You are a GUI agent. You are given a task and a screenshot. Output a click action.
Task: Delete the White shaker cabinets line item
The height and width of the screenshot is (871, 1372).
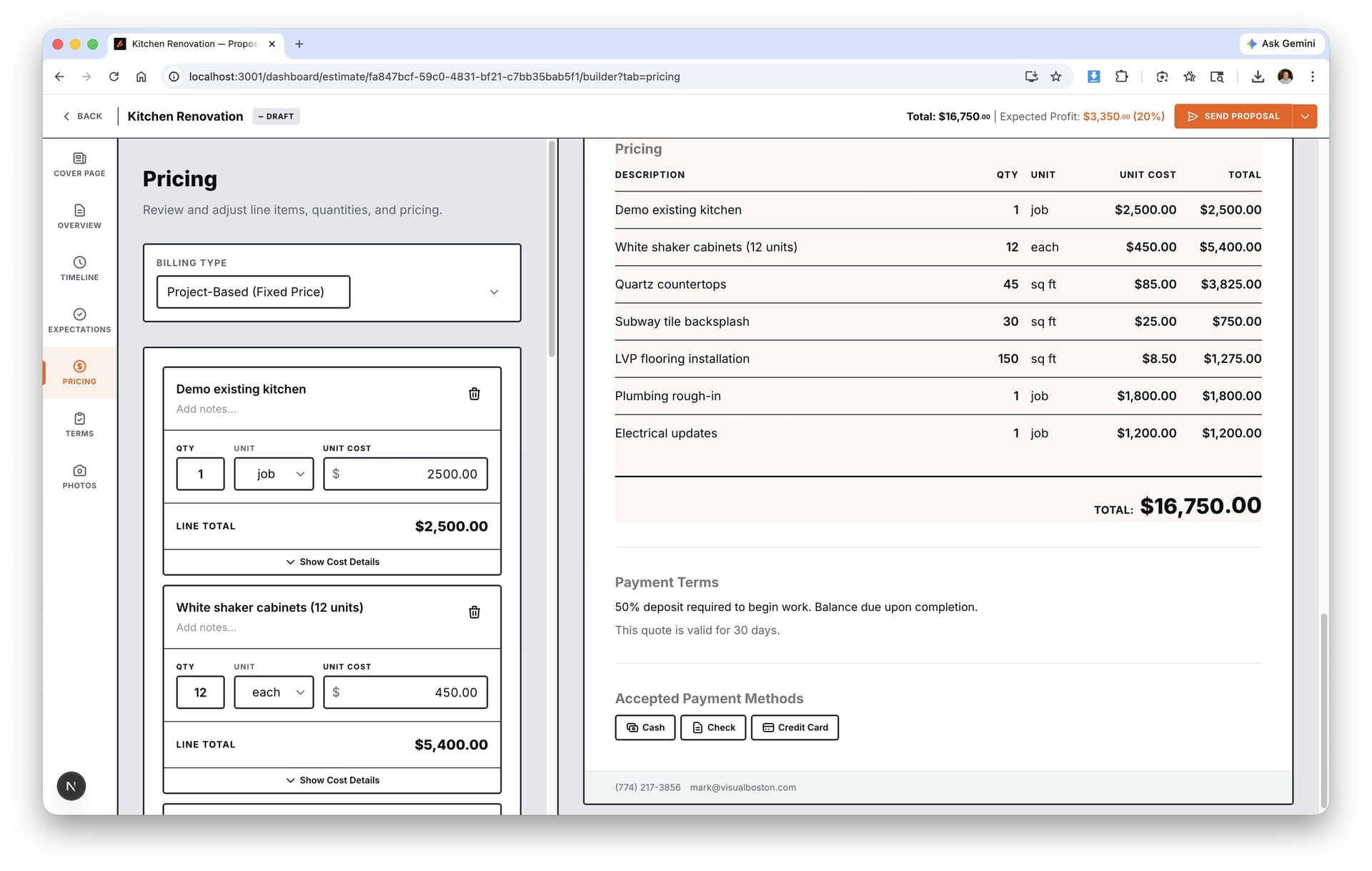[x=474, y=612]
